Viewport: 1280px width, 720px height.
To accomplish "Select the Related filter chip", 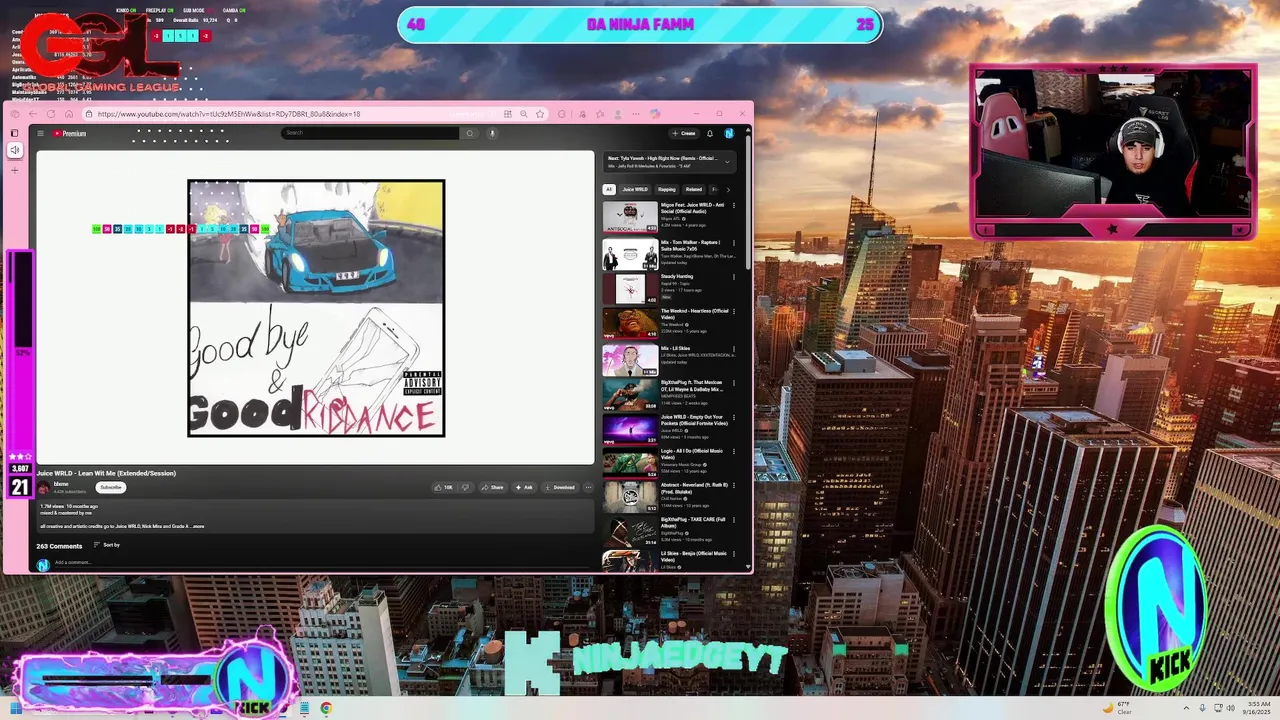I will click(694, 189).
